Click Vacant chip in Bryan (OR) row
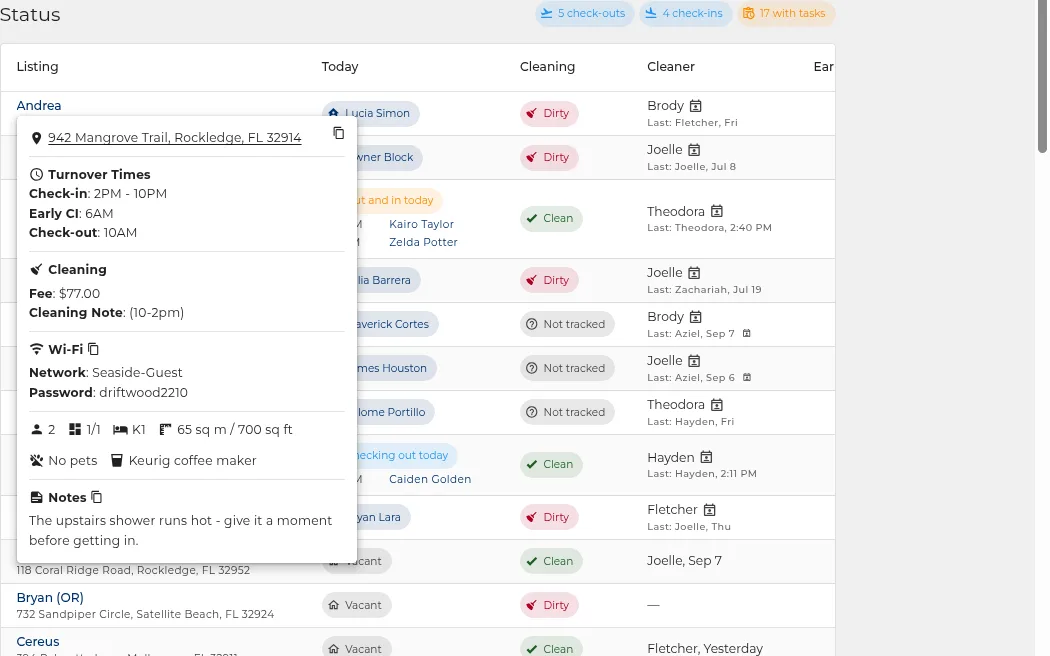 [x=356, y=605]
